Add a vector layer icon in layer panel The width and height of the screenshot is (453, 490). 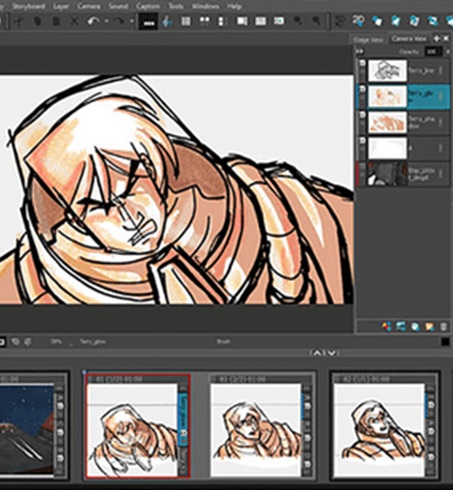[x=387, y=326]
